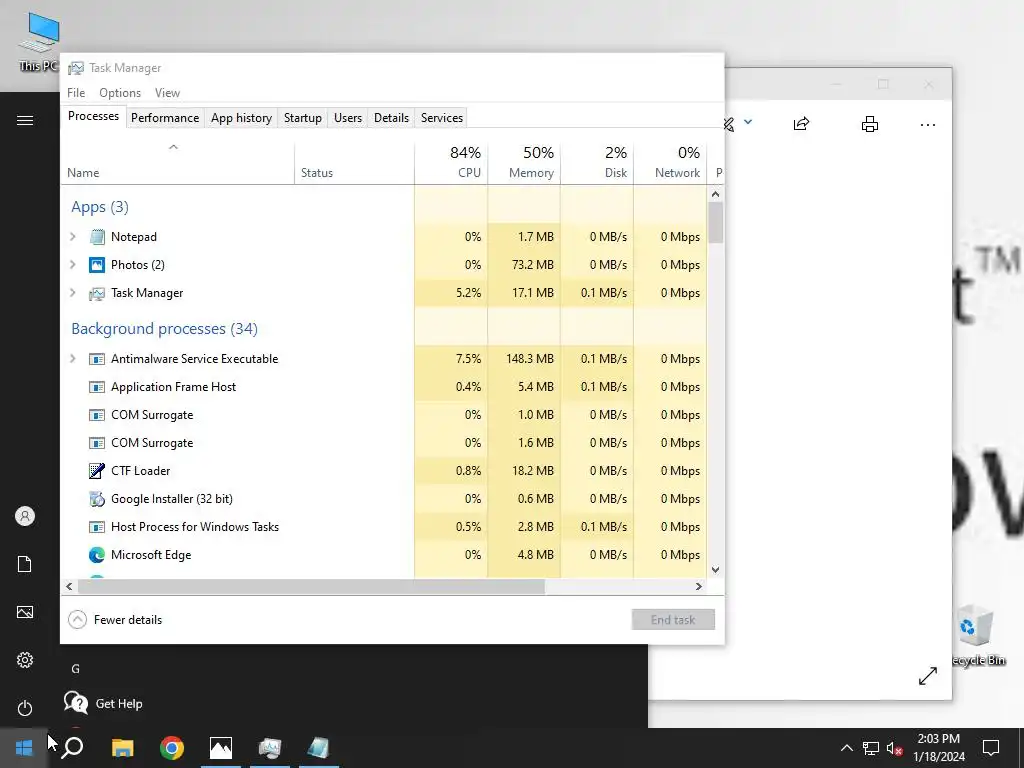Image resolution: width=1024 pixels, height=768 pixels.
Task: Open Documents from Start menu sidebar
Action: coord(25,564)
